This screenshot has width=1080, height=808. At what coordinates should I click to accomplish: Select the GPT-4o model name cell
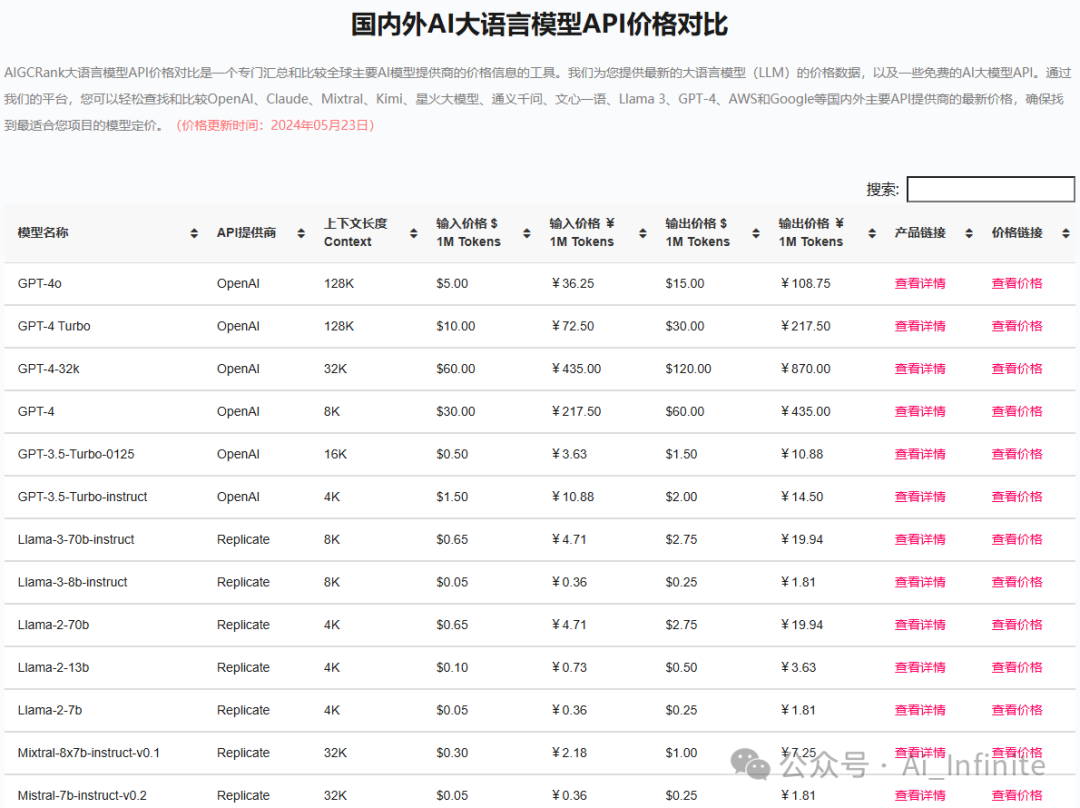(39, 283)
